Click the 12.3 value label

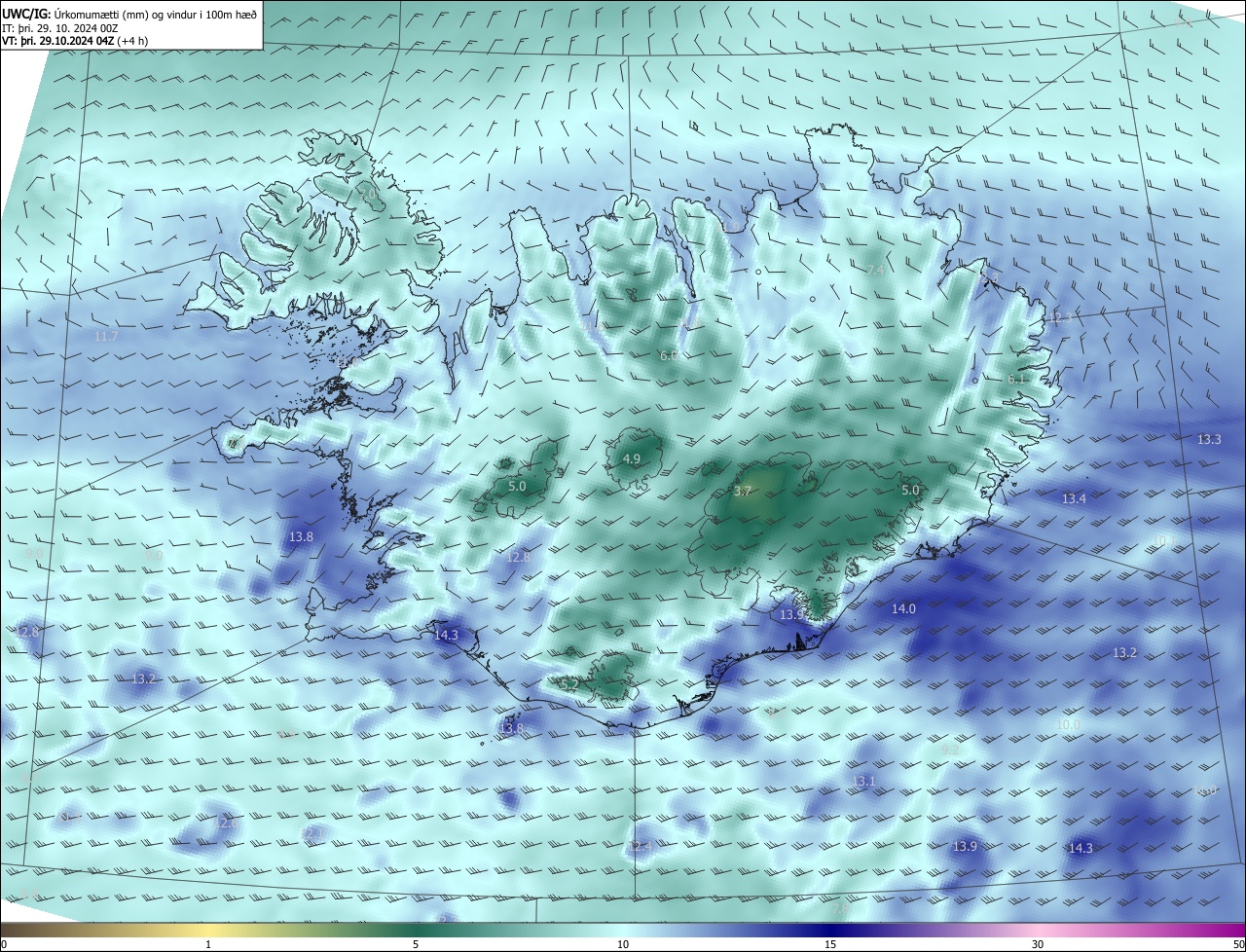[1059, 318]
